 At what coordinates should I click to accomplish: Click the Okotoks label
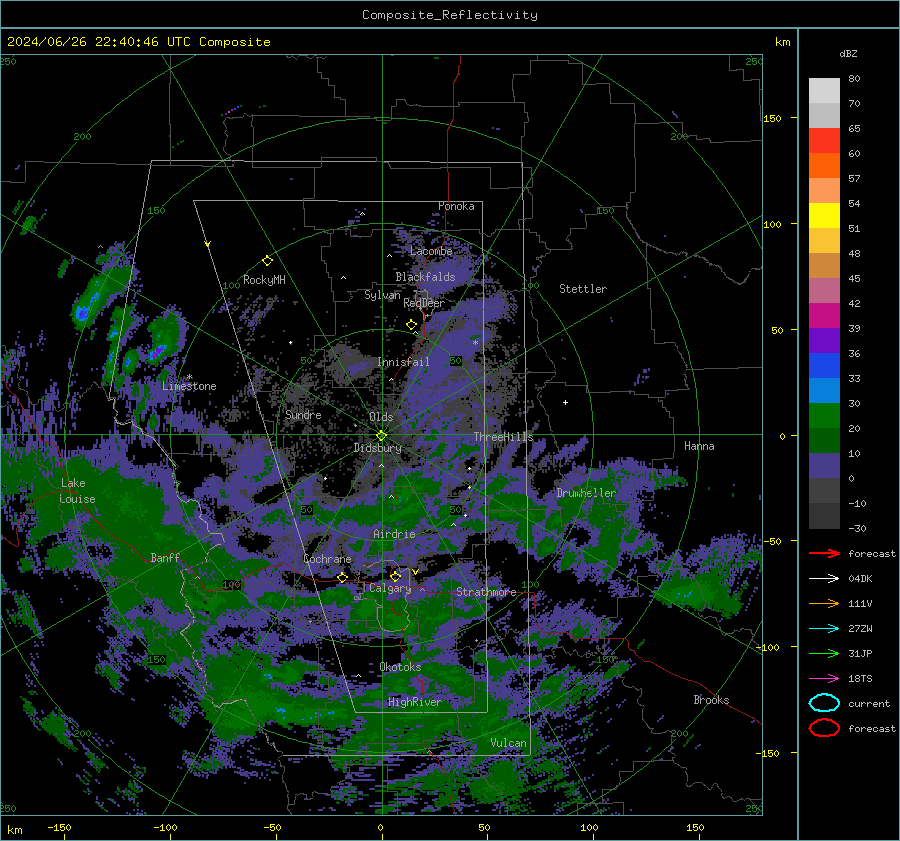(400, 667)
